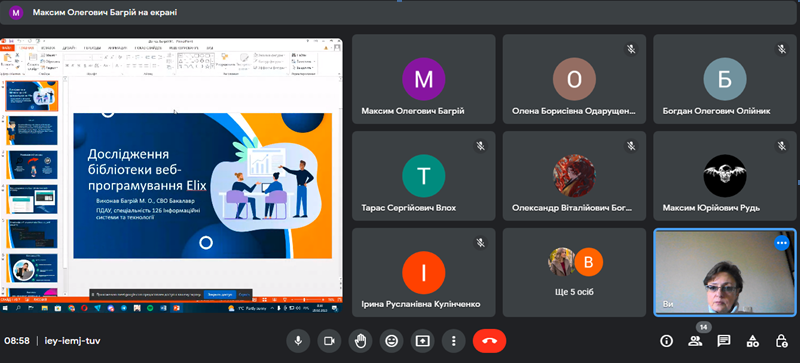800x363 pixels.
Task: Open host controls lock icon
Action: pyautogui.click(x=781, y=341)
